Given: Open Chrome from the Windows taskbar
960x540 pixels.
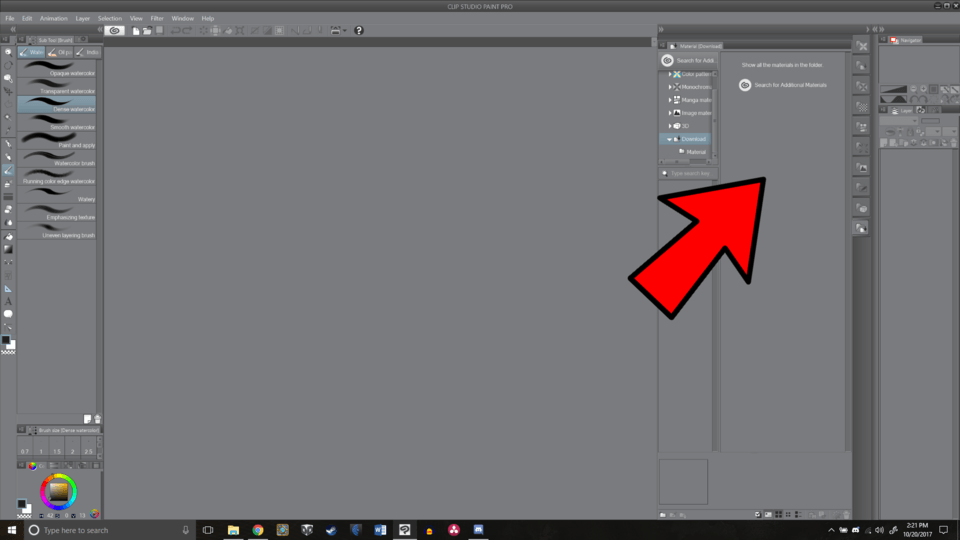Looking at the screenshot, I should pos(257,530).
